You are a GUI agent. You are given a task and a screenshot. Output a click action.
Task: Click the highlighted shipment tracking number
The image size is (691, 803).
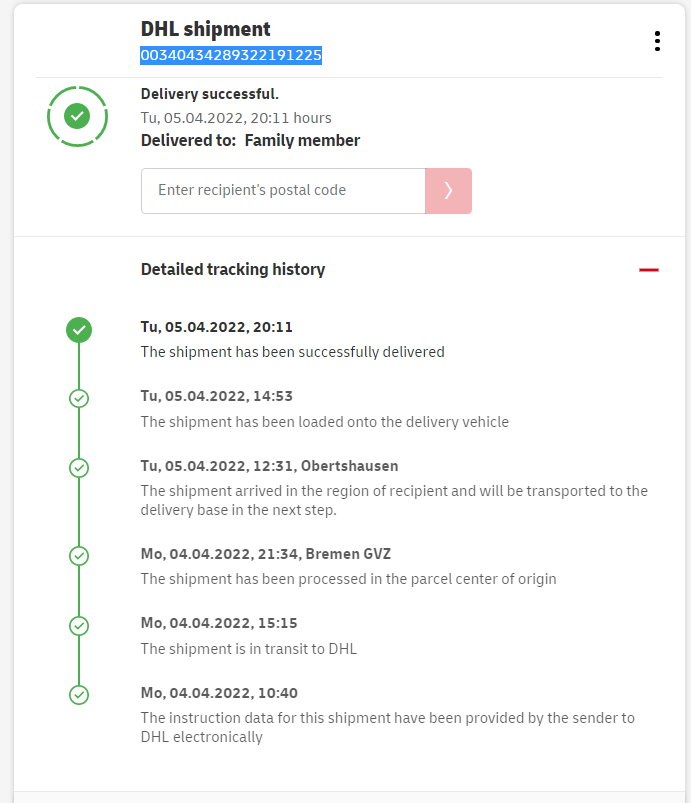point(231,56)
